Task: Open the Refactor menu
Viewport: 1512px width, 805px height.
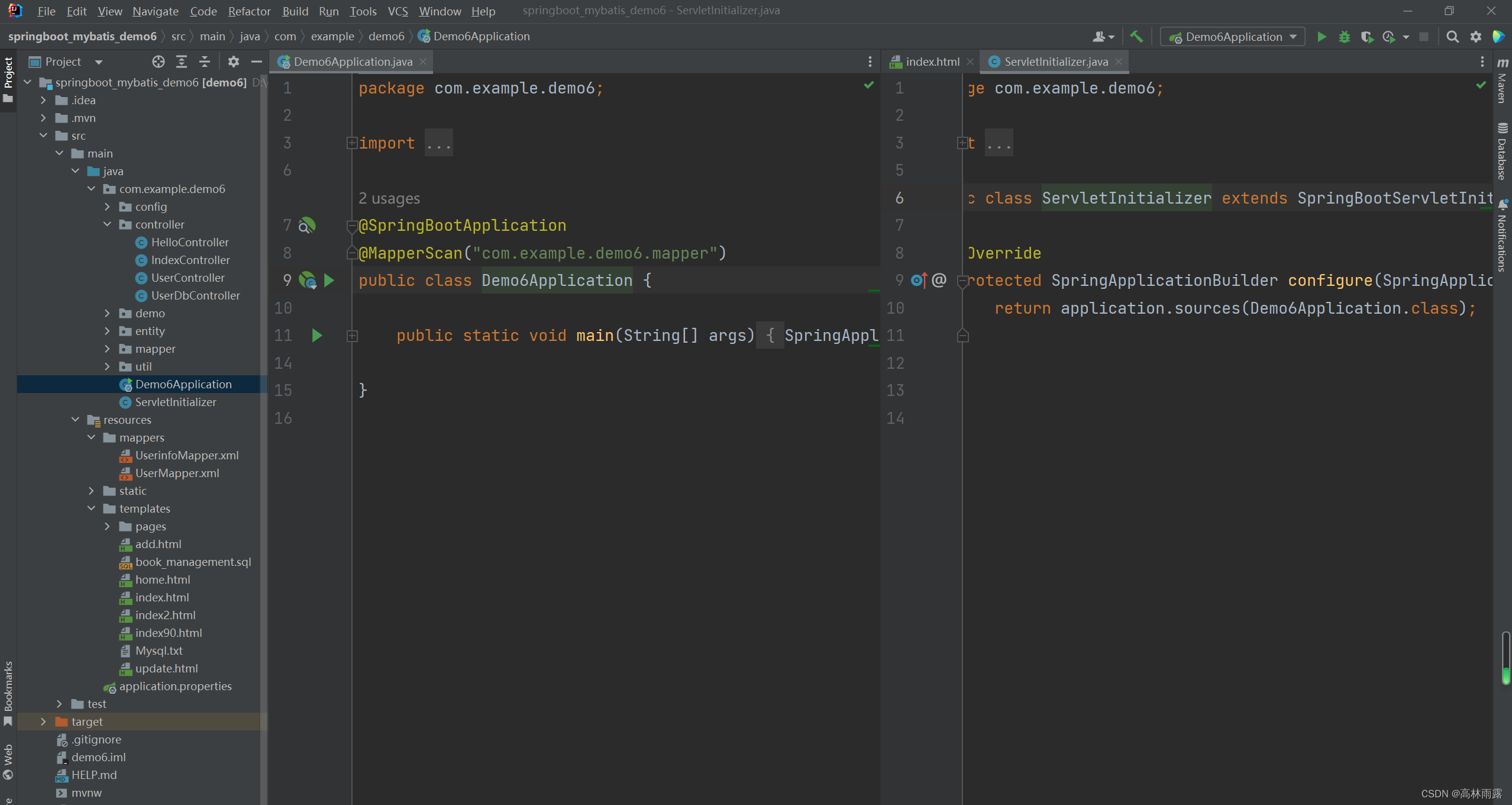Action: click(249, 11)
